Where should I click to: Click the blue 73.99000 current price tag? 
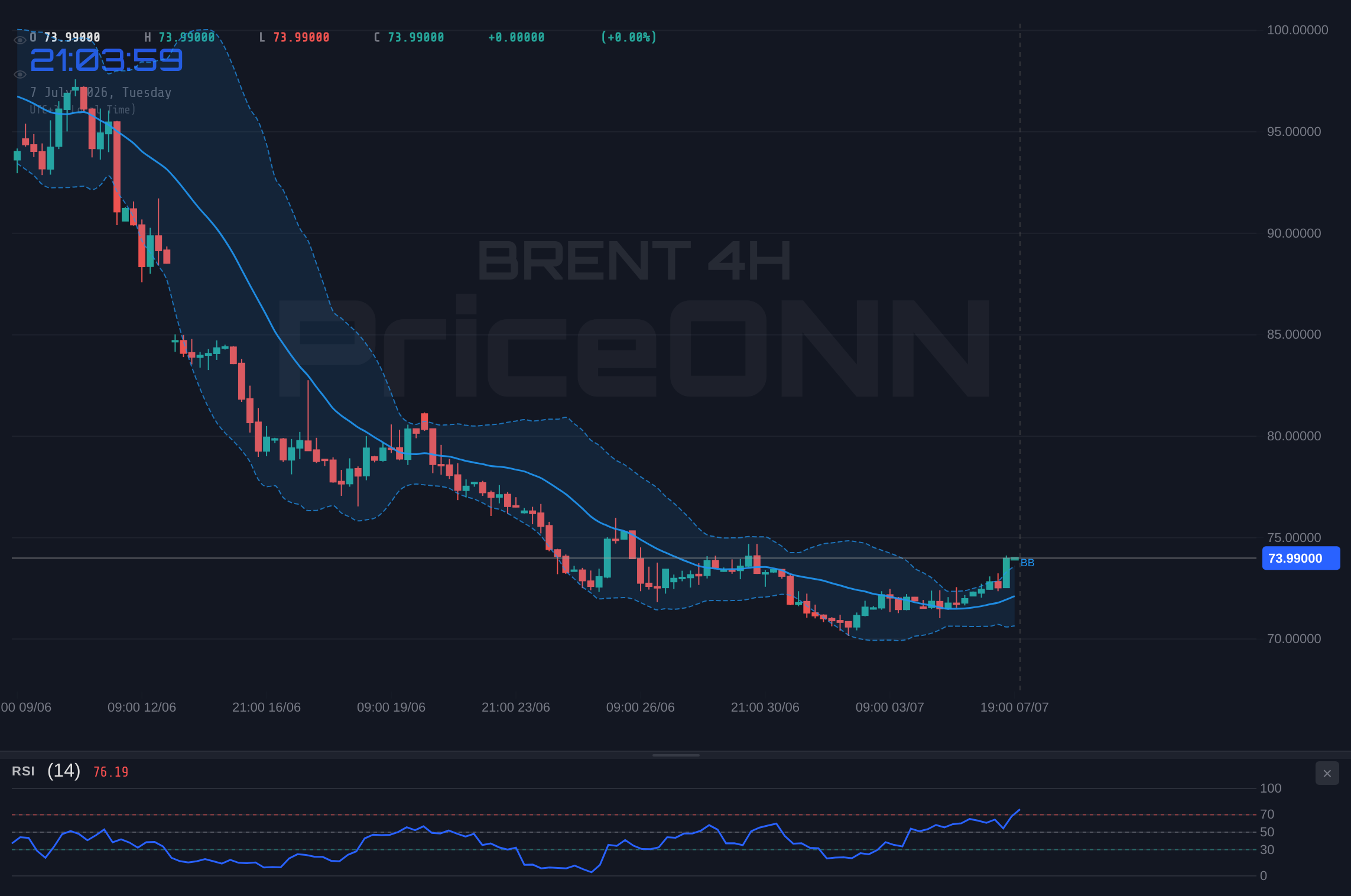coord(1301,559)
